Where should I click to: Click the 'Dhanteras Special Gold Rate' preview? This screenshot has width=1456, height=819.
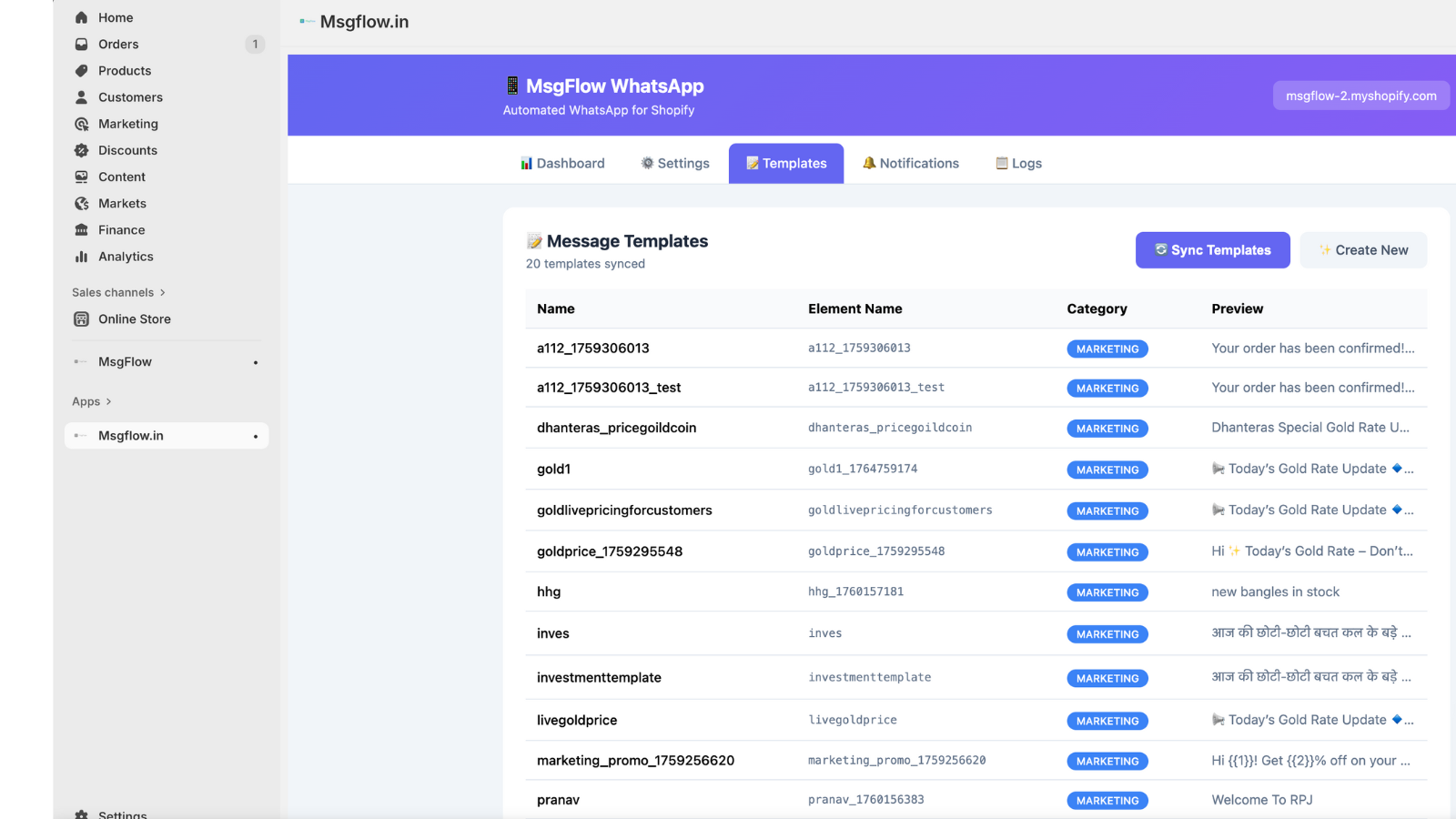pos(1310,428)
